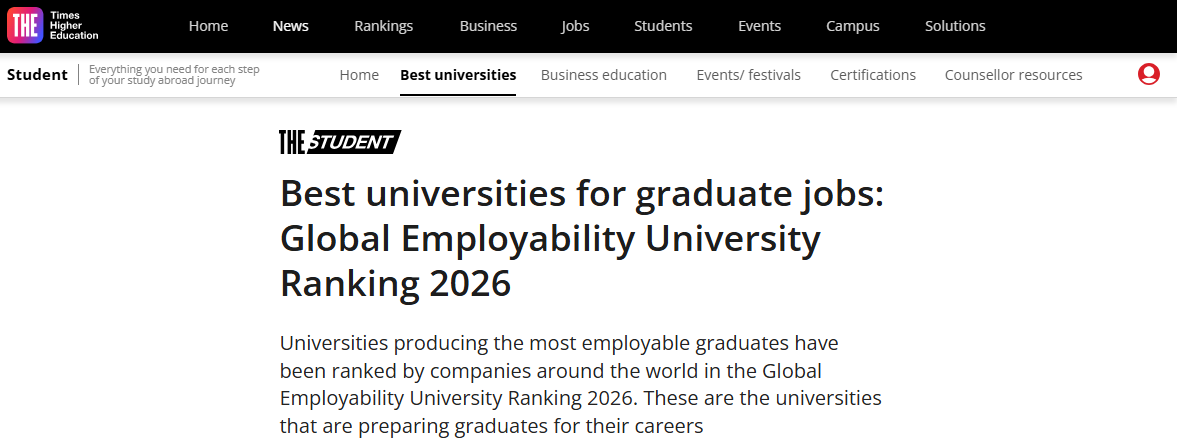Click the Times Higher Education logo
Image resolution: width=1177 pixels, height=442 pixels.
click(x=52, y=26)
